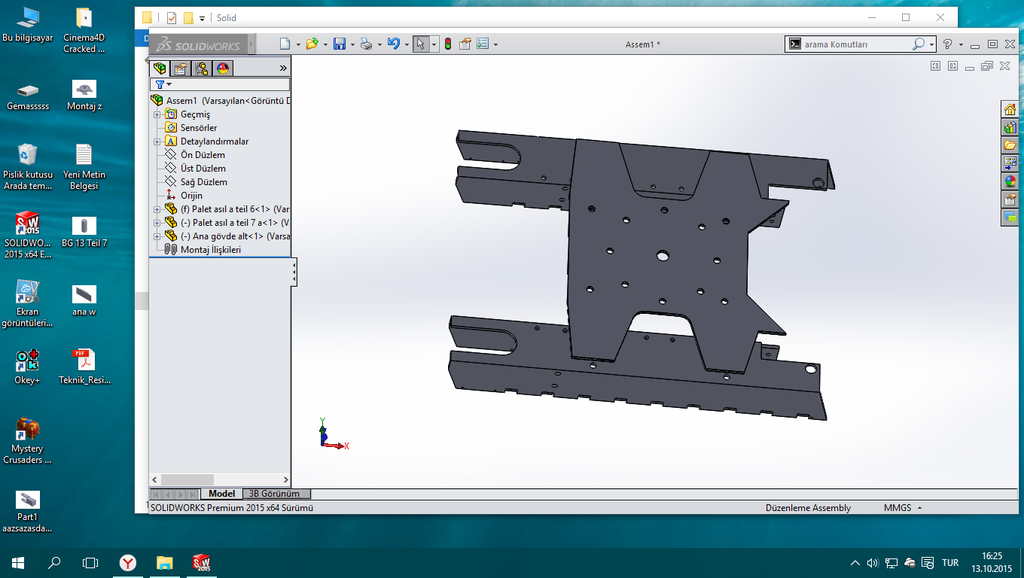Screen dimensions: 1024x578
Task: Select Ön Düzlem in feature tree
Action: [x=202, y=155]
